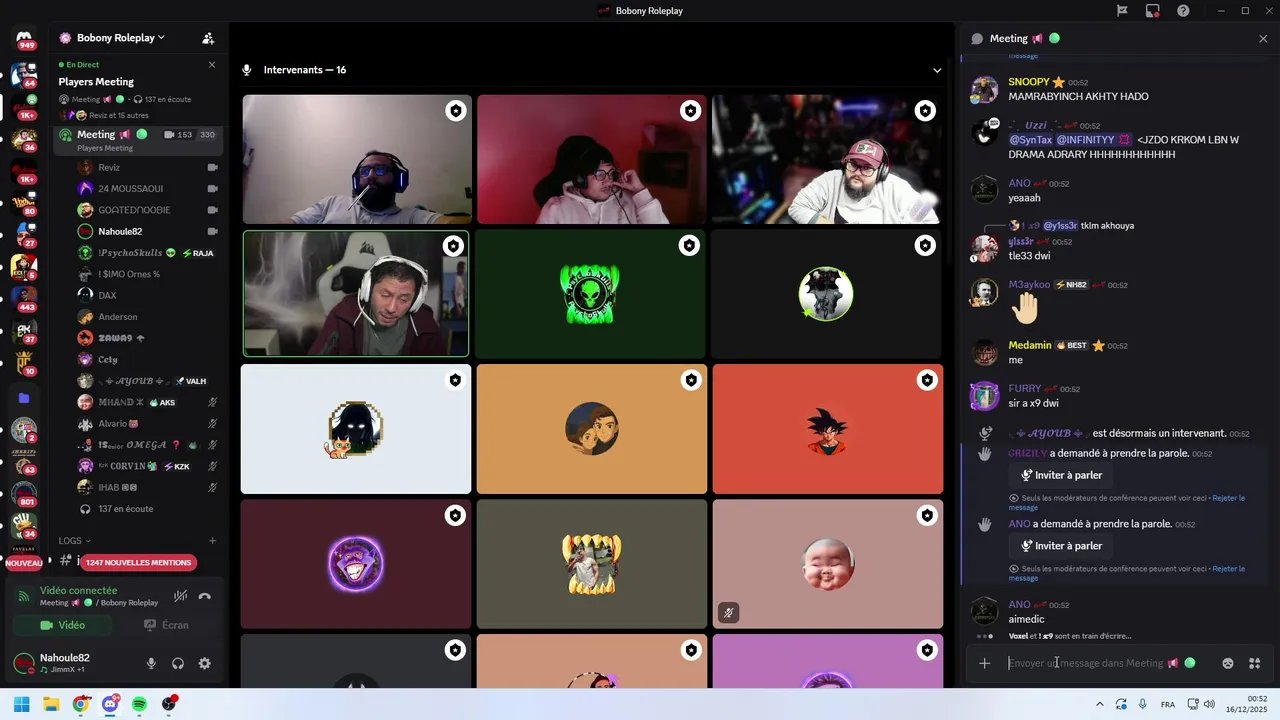1280x720 pixels.
Task: Invite ANO to speak
Action: point(1061,546)
